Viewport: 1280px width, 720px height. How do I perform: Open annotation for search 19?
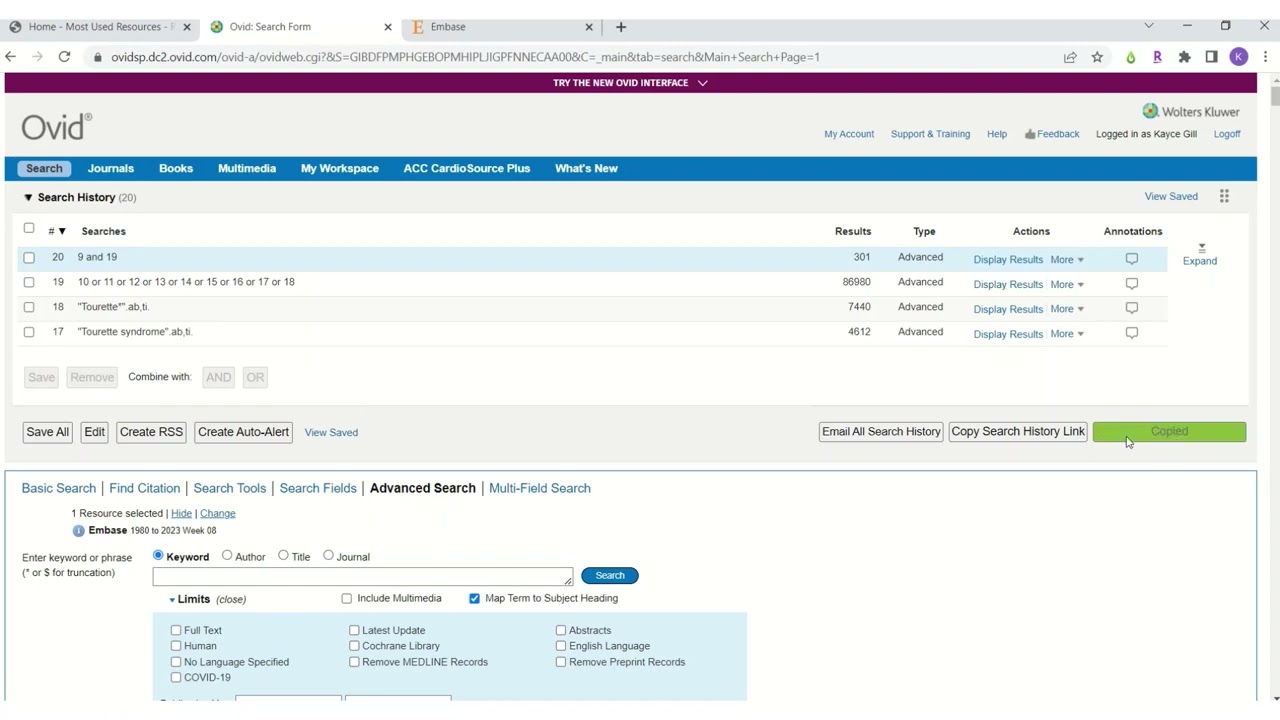[x=1132, y=283]
